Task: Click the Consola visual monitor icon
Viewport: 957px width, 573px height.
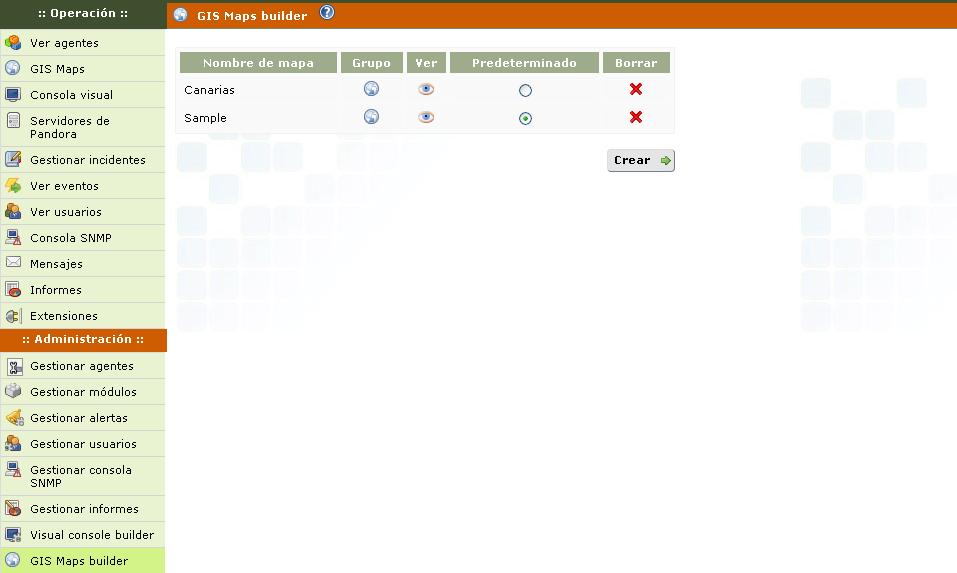Action: click(x=13, y=95)
